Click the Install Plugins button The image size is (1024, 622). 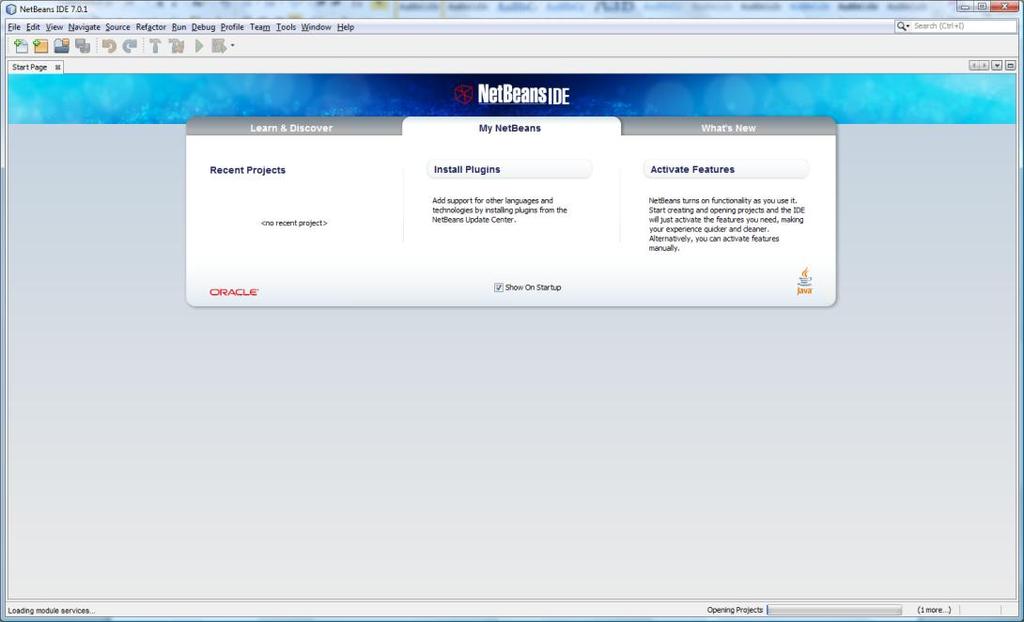click(x=509, y=169)
